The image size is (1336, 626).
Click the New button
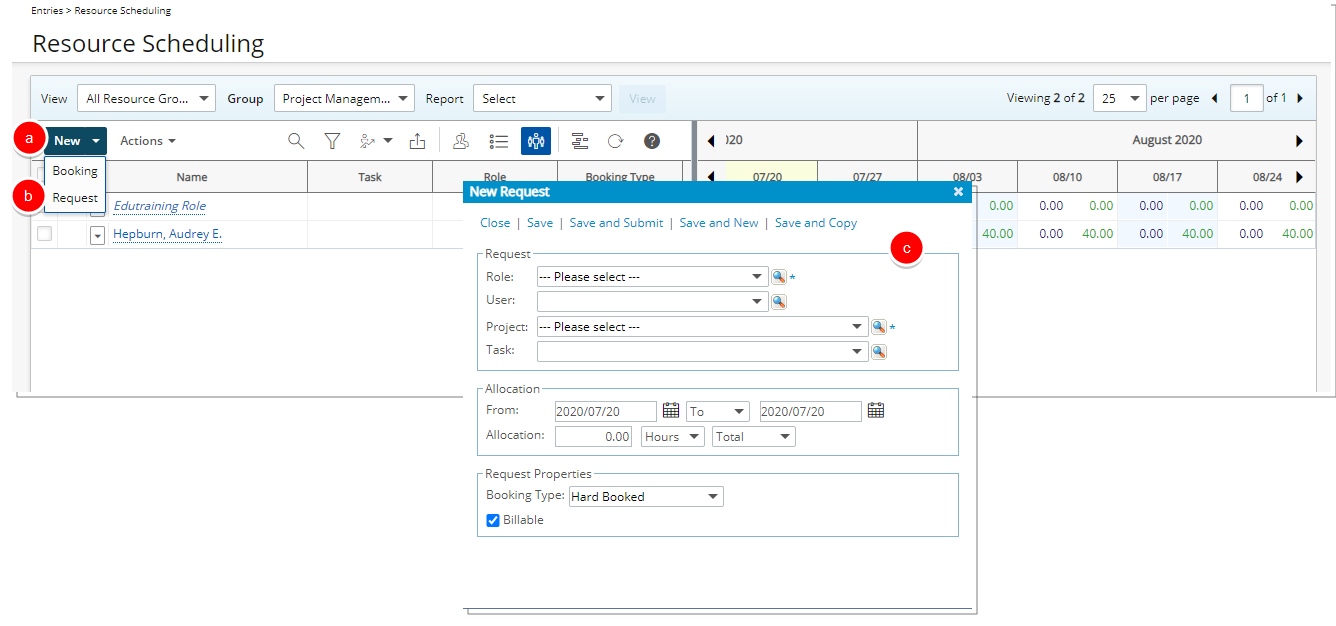(x=76, y=141)
